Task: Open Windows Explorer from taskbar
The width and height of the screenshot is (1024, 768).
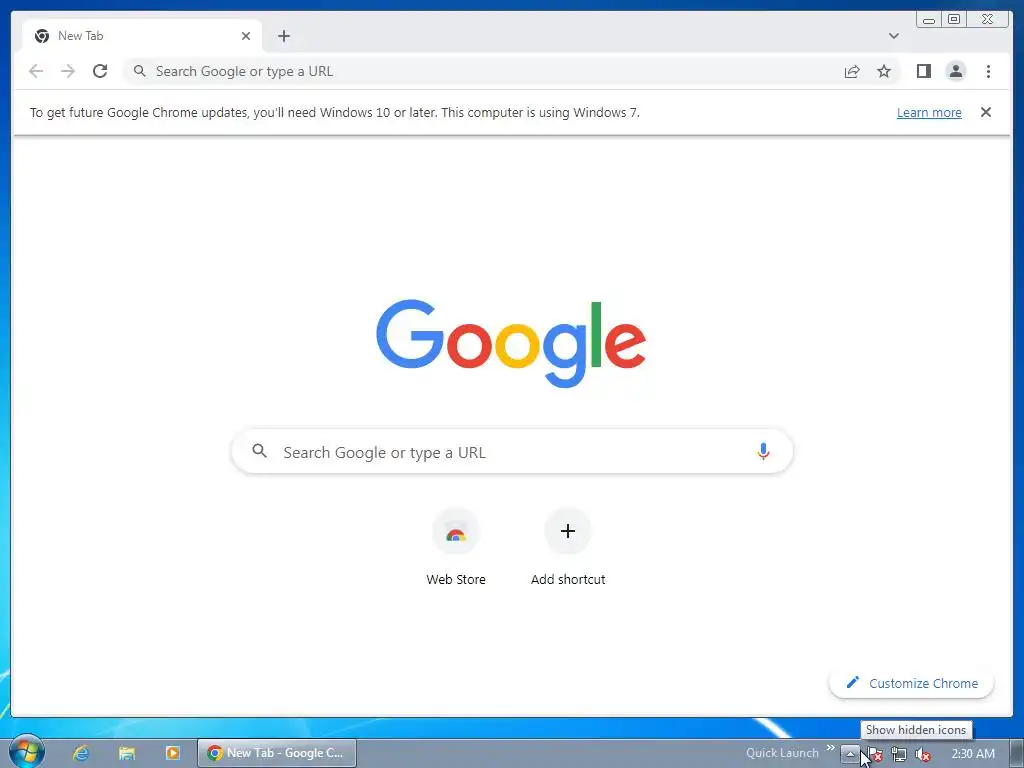Action: 127,753
